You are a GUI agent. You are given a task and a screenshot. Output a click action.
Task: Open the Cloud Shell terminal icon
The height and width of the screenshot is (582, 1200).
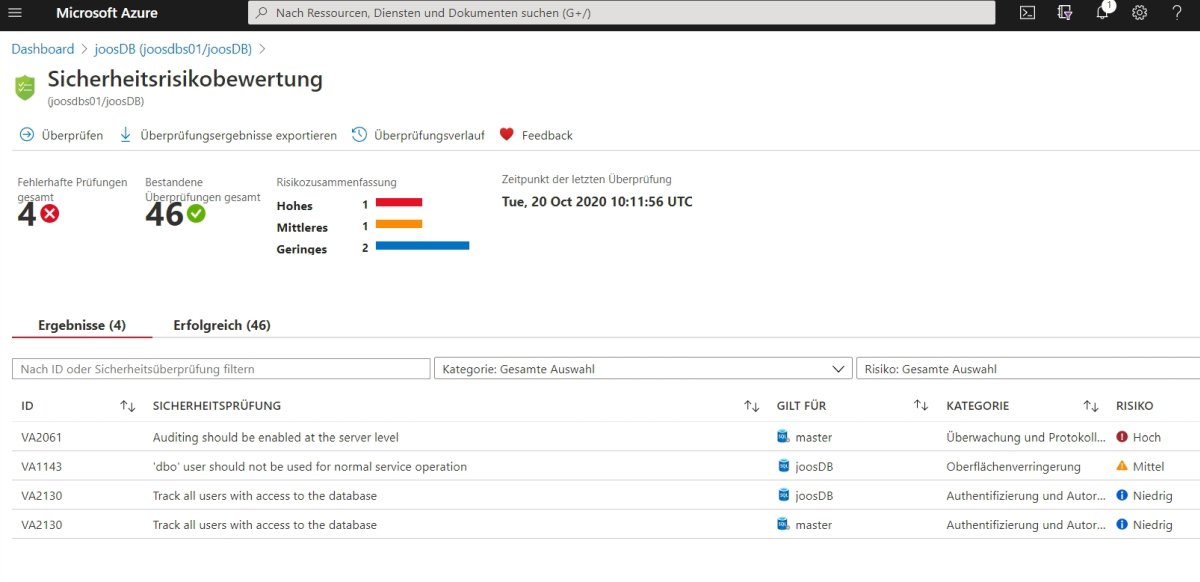coord(1026,13)
